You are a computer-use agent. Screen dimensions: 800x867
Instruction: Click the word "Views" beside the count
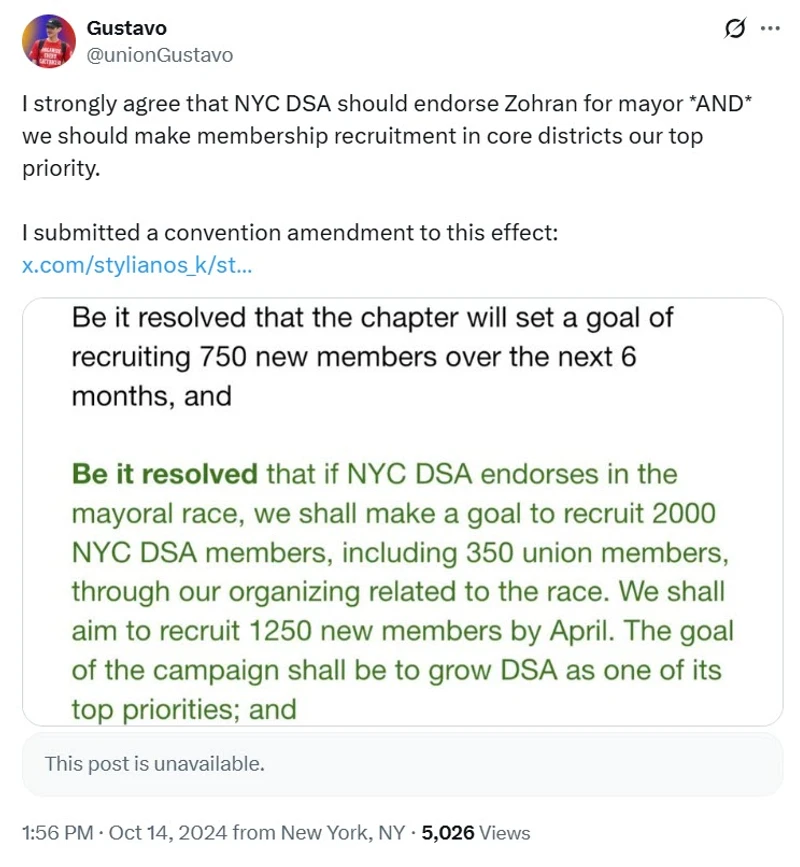click(x=505, y=833)
